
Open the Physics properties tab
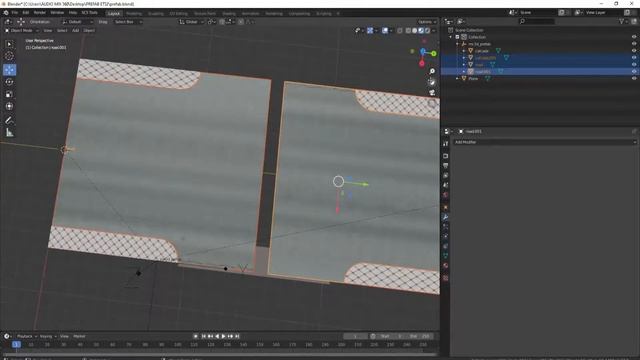[x=446, y=237]
